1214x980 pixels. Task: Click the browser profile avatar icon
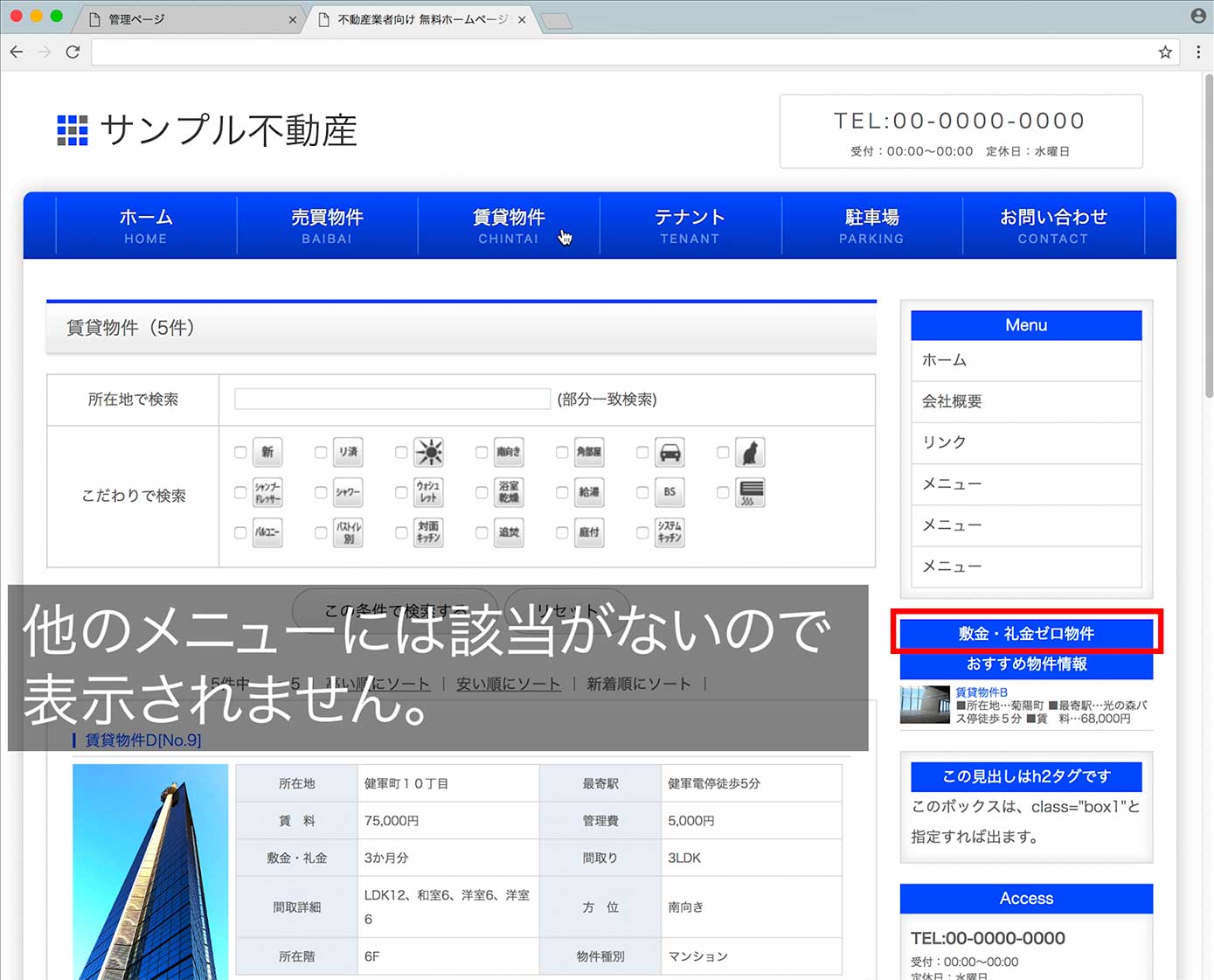click(x=1198, y=16)
